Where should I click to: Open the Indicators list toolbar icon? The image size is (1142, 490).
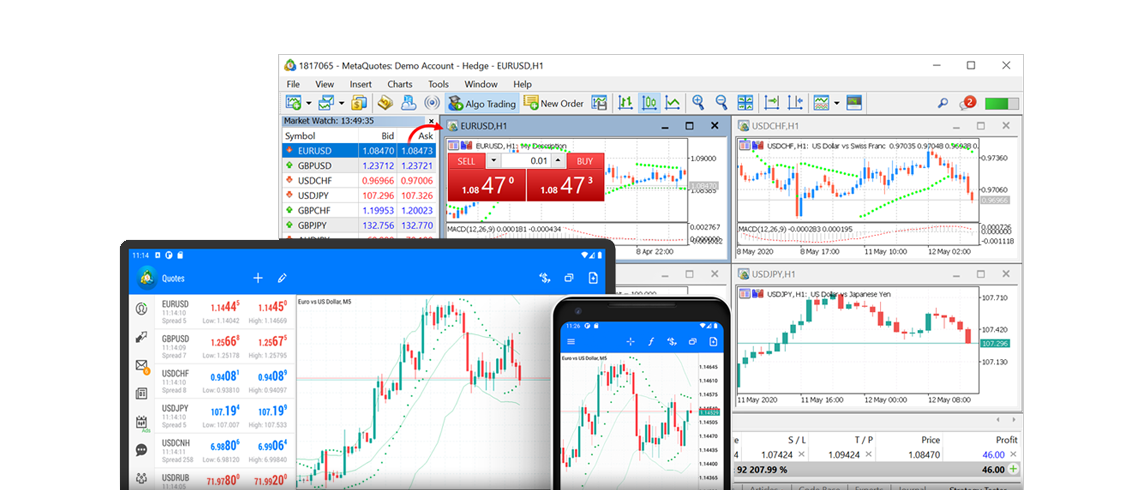822,103
